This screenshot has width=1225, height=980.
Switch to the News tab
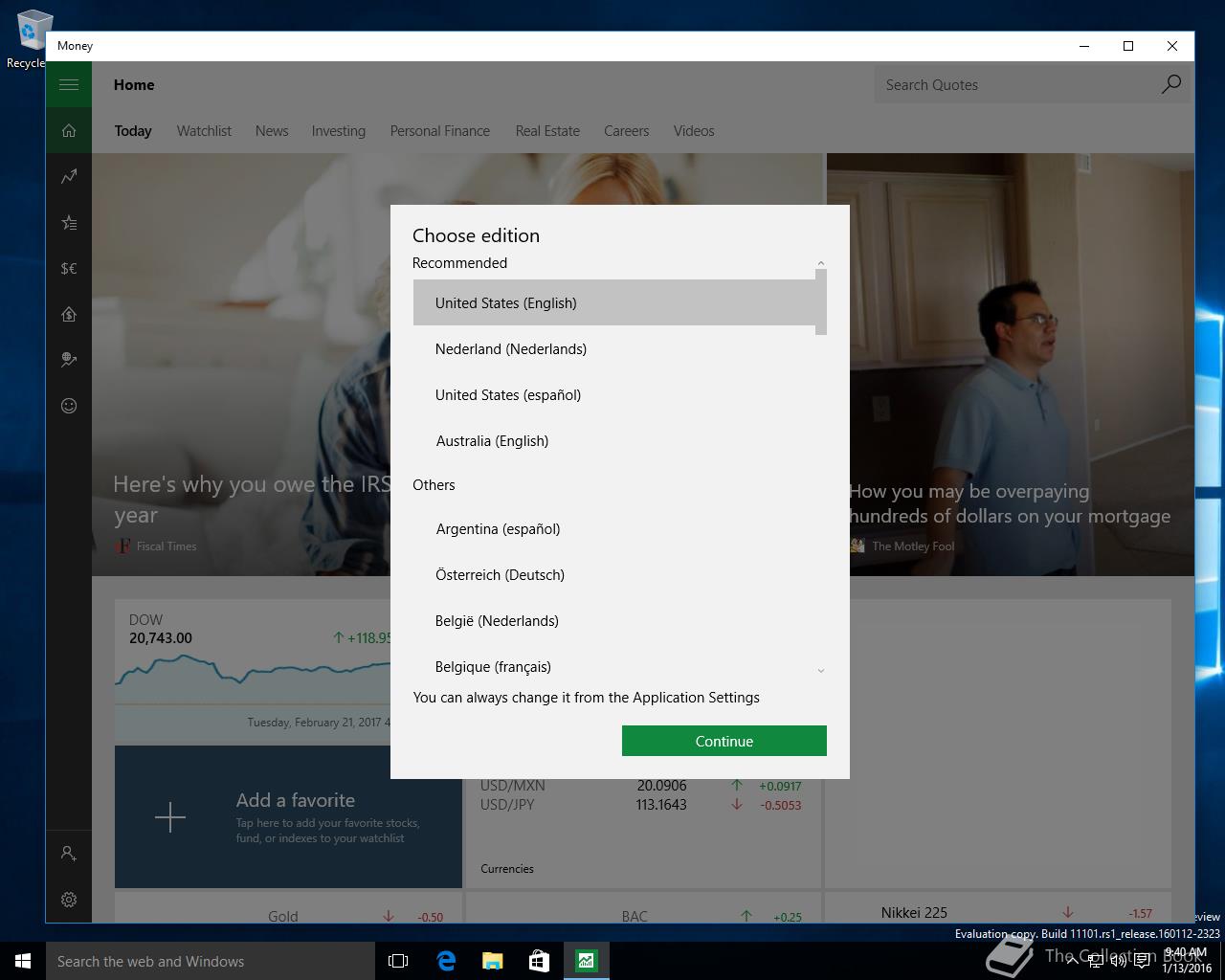tap(272, 131)
